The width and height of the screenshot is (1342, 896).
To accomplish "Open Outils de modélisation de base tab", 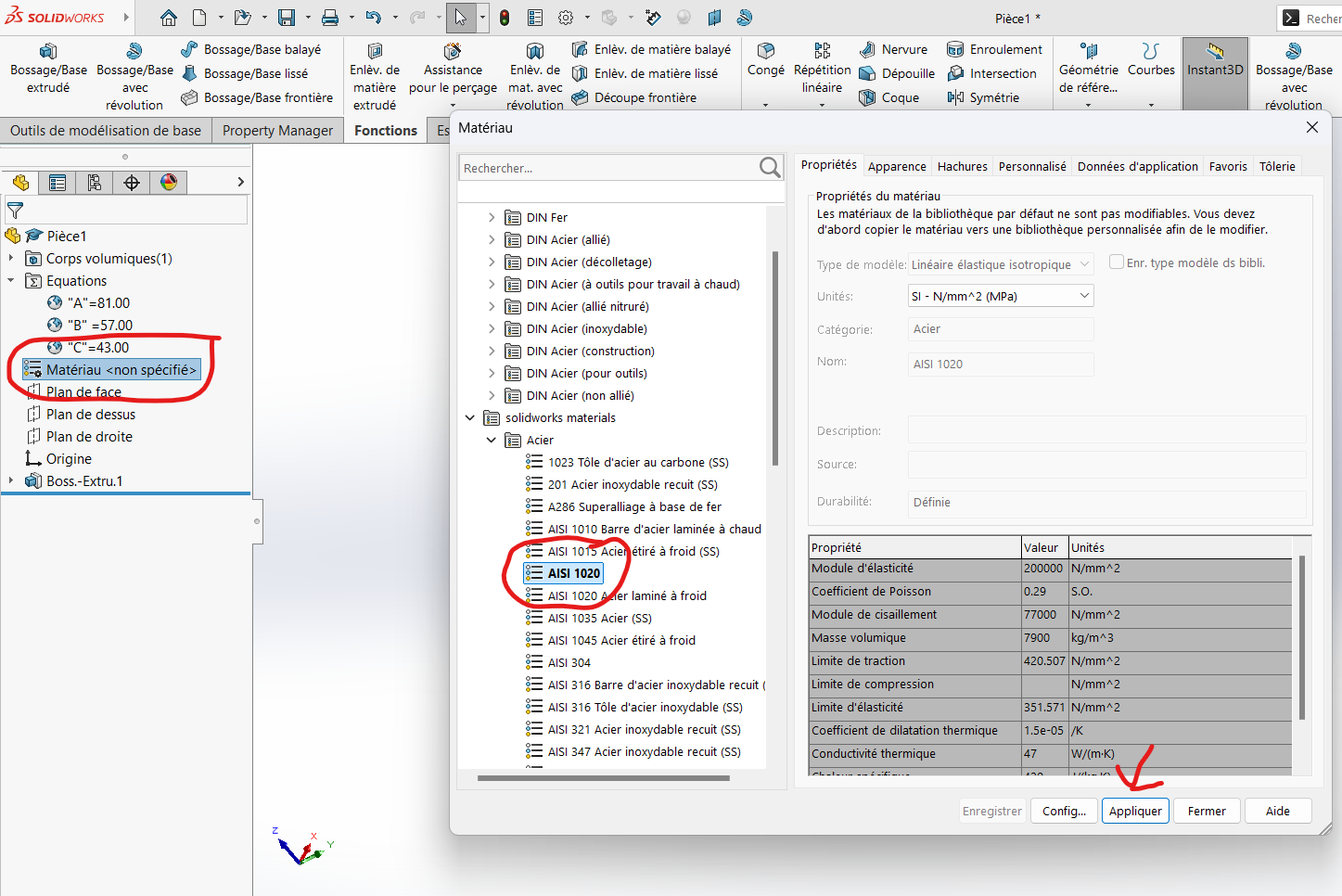I will point(106,131).
